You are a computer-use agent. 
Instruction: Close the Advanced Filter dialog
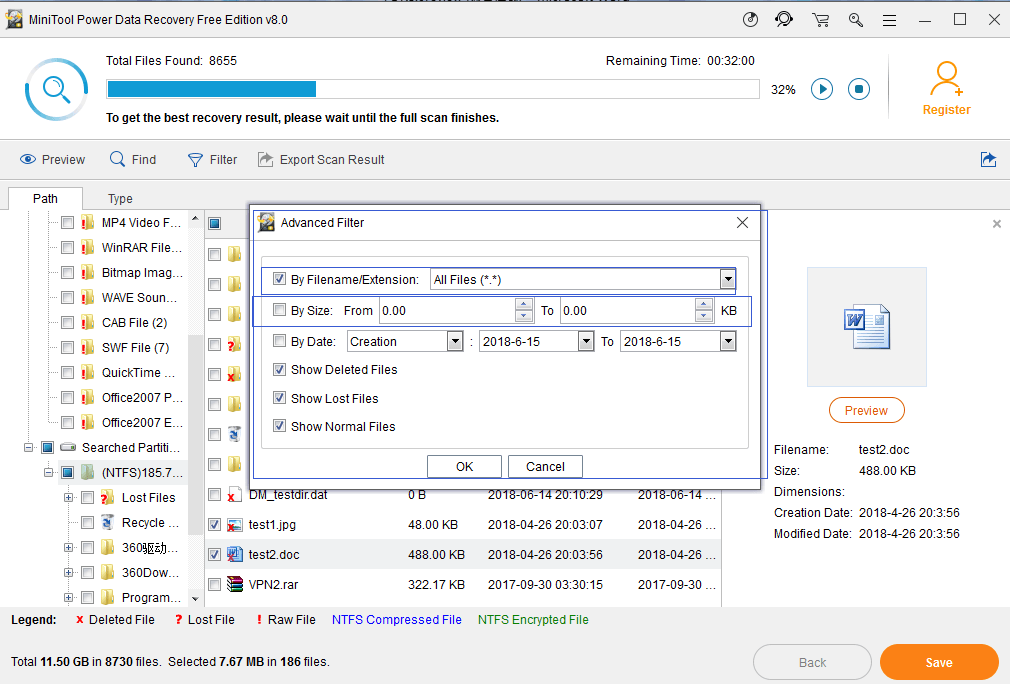pyautogui.click(x=742, y=222)
